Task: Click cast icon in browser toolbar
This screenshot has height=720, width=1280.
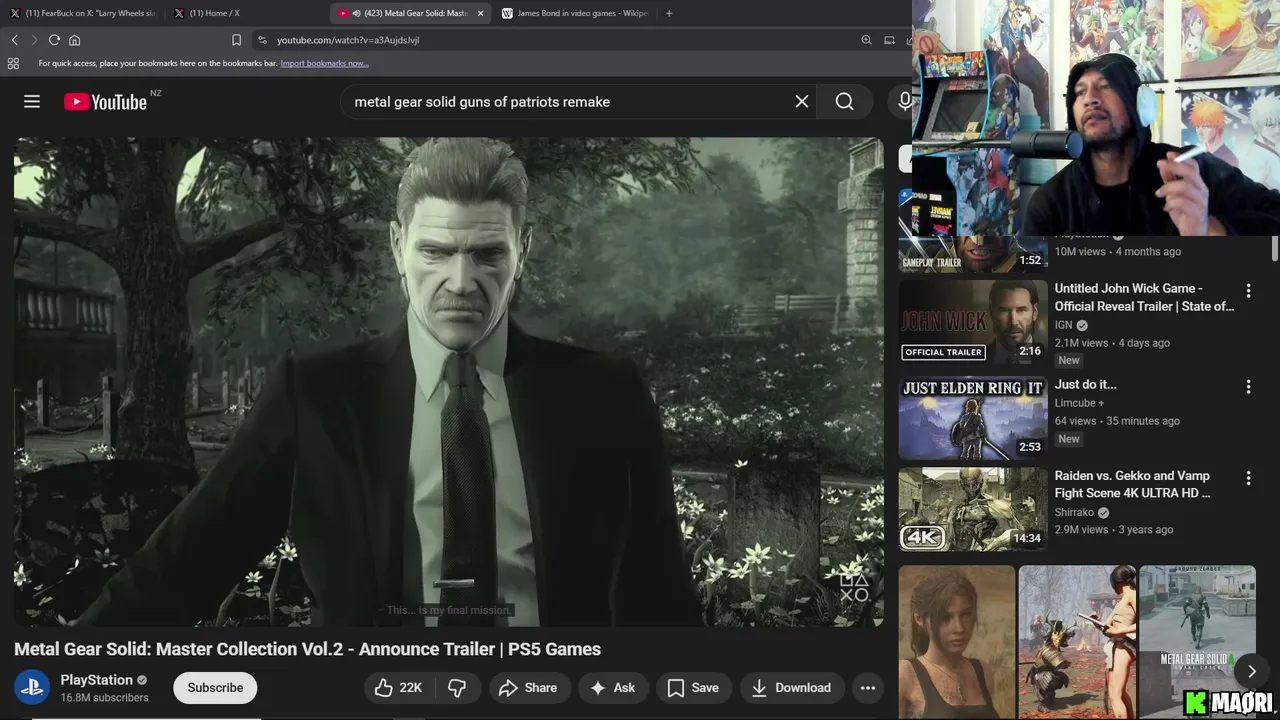Action: (889, 40)
